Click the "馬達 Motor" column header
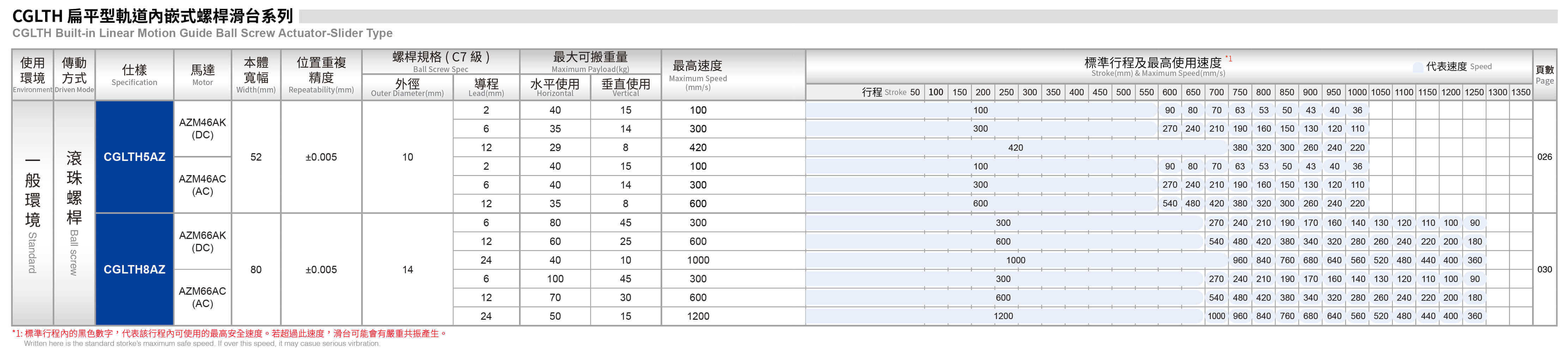The image size is (1568, 360). coord(203,75)
